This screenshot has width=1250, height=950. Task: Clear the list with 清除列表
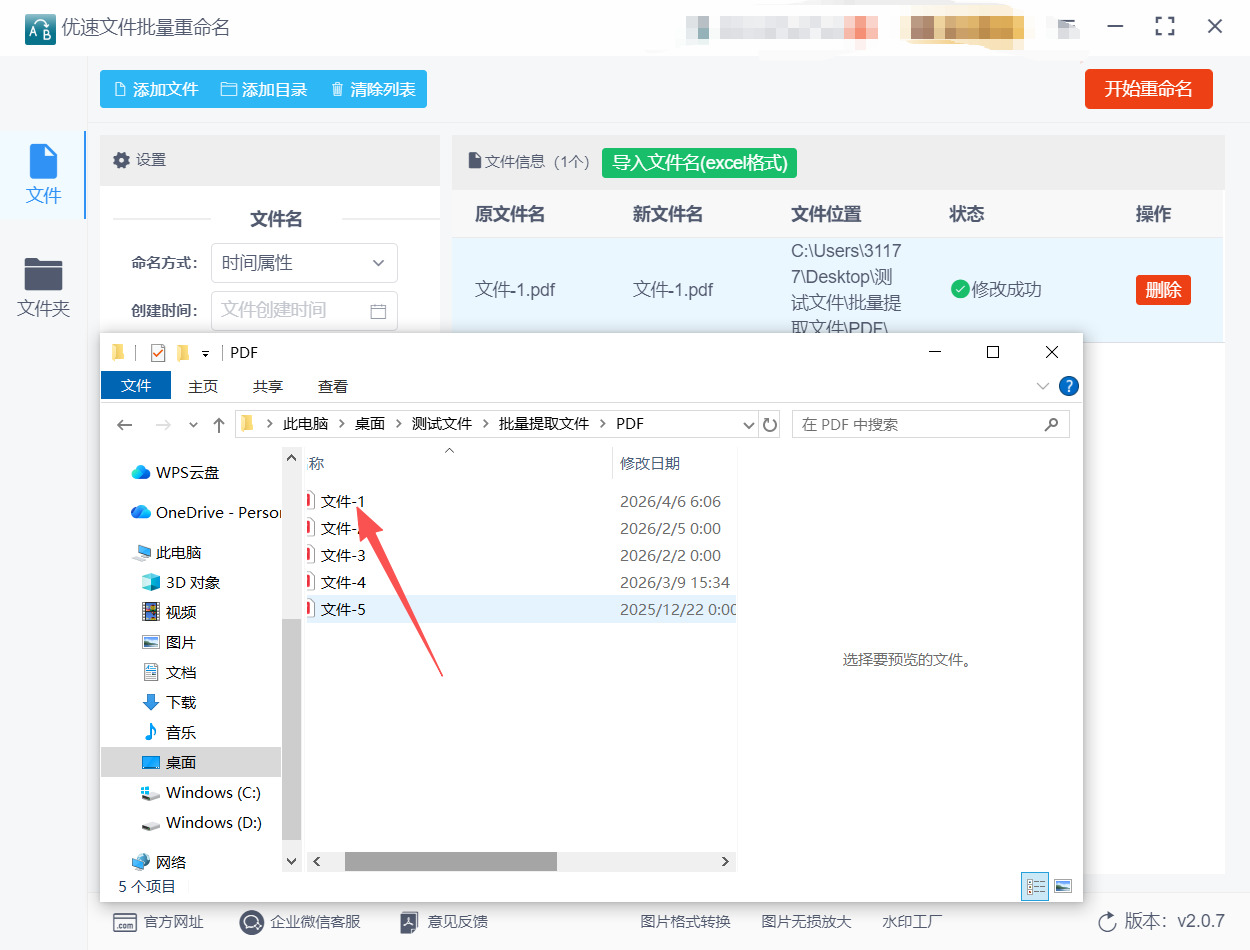(373, 89)
